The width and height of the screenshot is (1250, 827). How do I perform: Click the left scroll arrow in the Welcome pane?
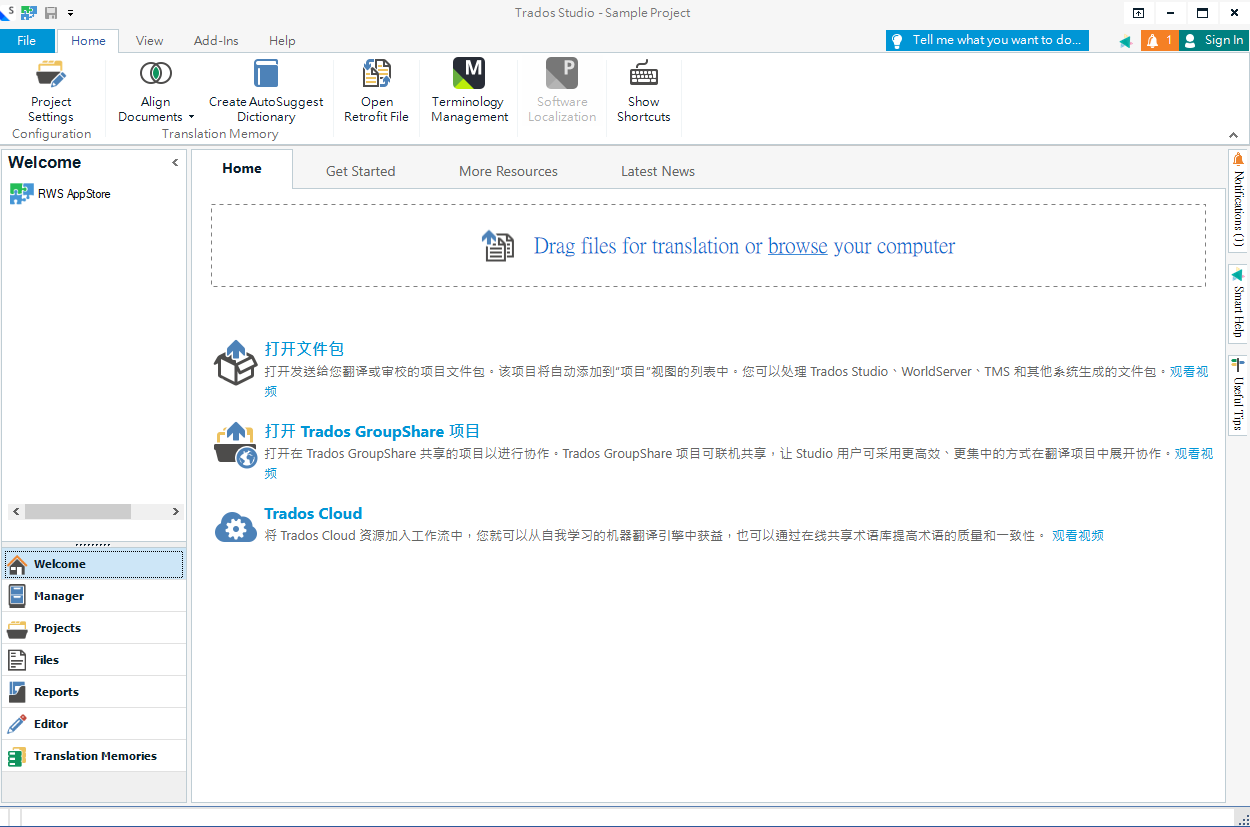(16, 511)
